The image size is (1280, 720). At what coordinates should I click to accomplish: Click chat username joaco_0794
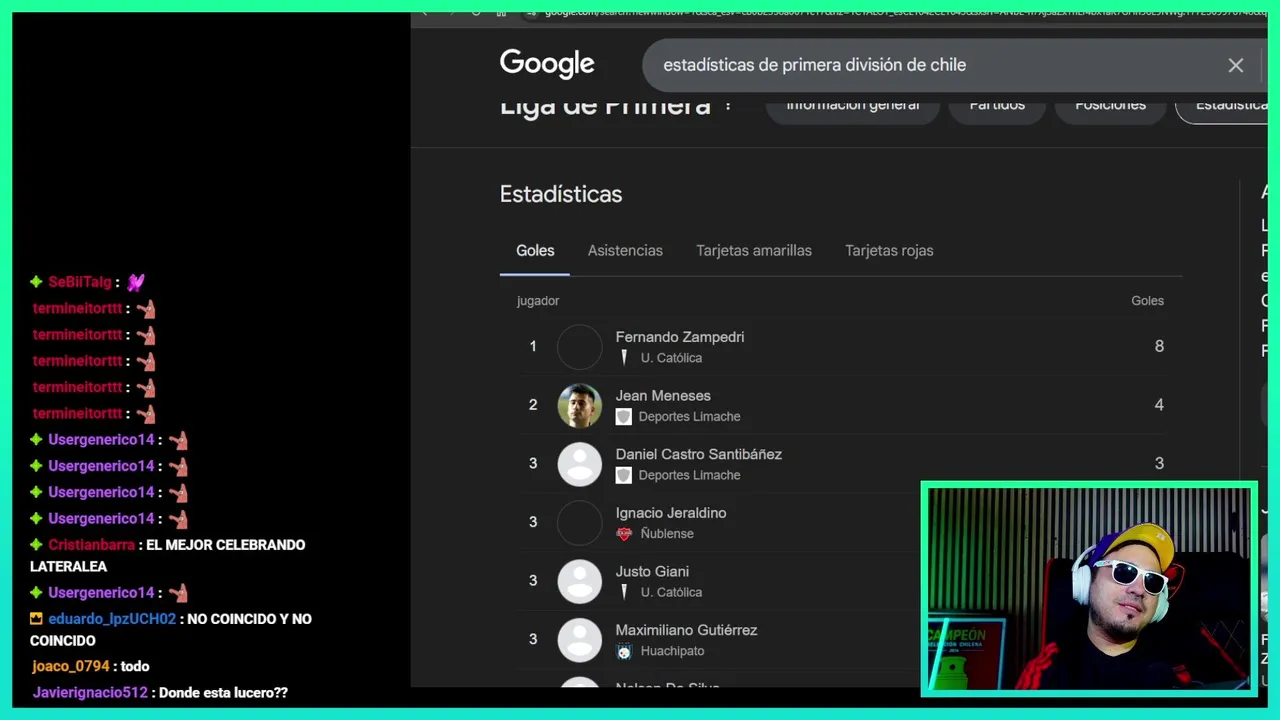point(71,666)
